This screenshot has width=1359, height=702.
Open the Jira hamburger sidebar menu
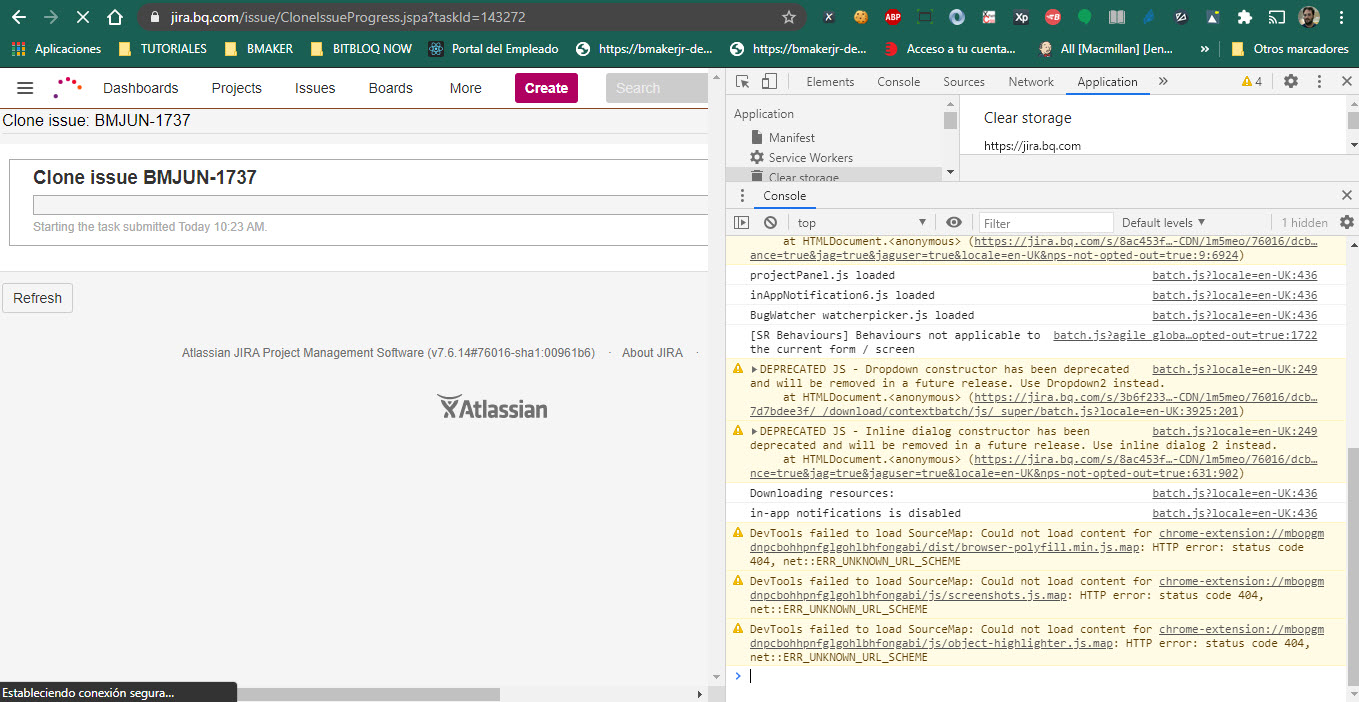25,88
